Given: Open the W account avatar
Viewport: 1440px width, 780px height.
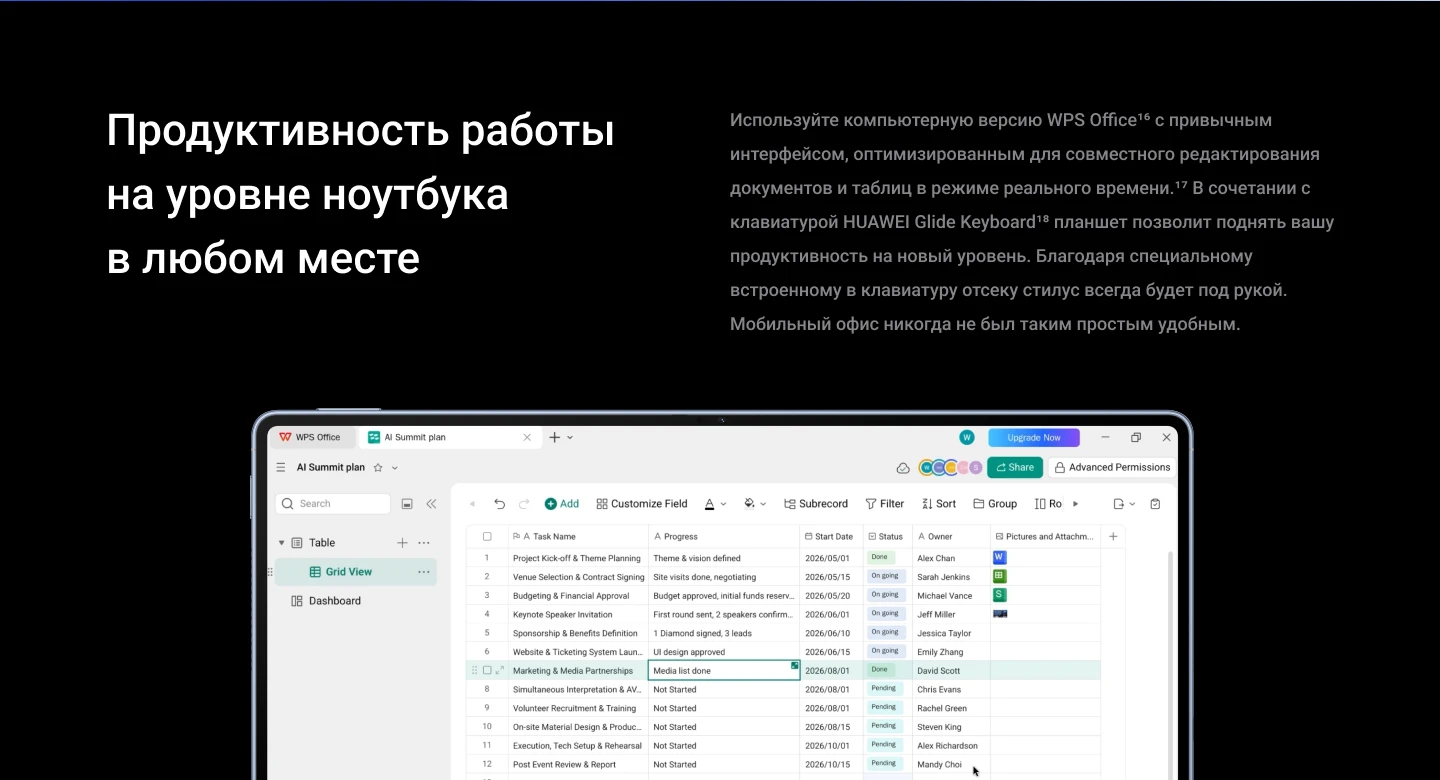Looking at the screenshot, I should [967, 437].
